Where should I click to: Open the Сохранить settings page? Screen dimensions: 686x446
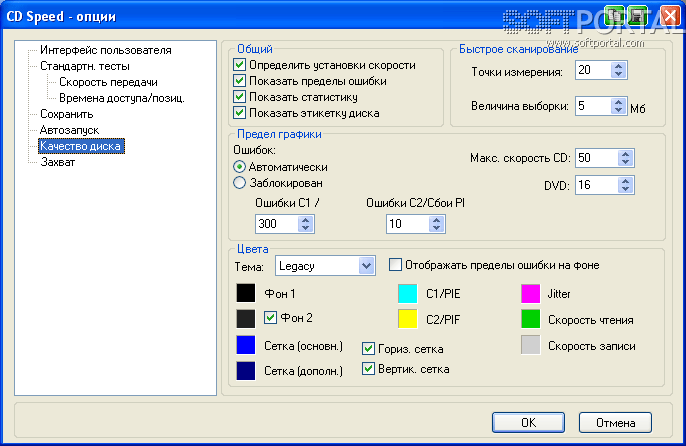tap(66, 114)
